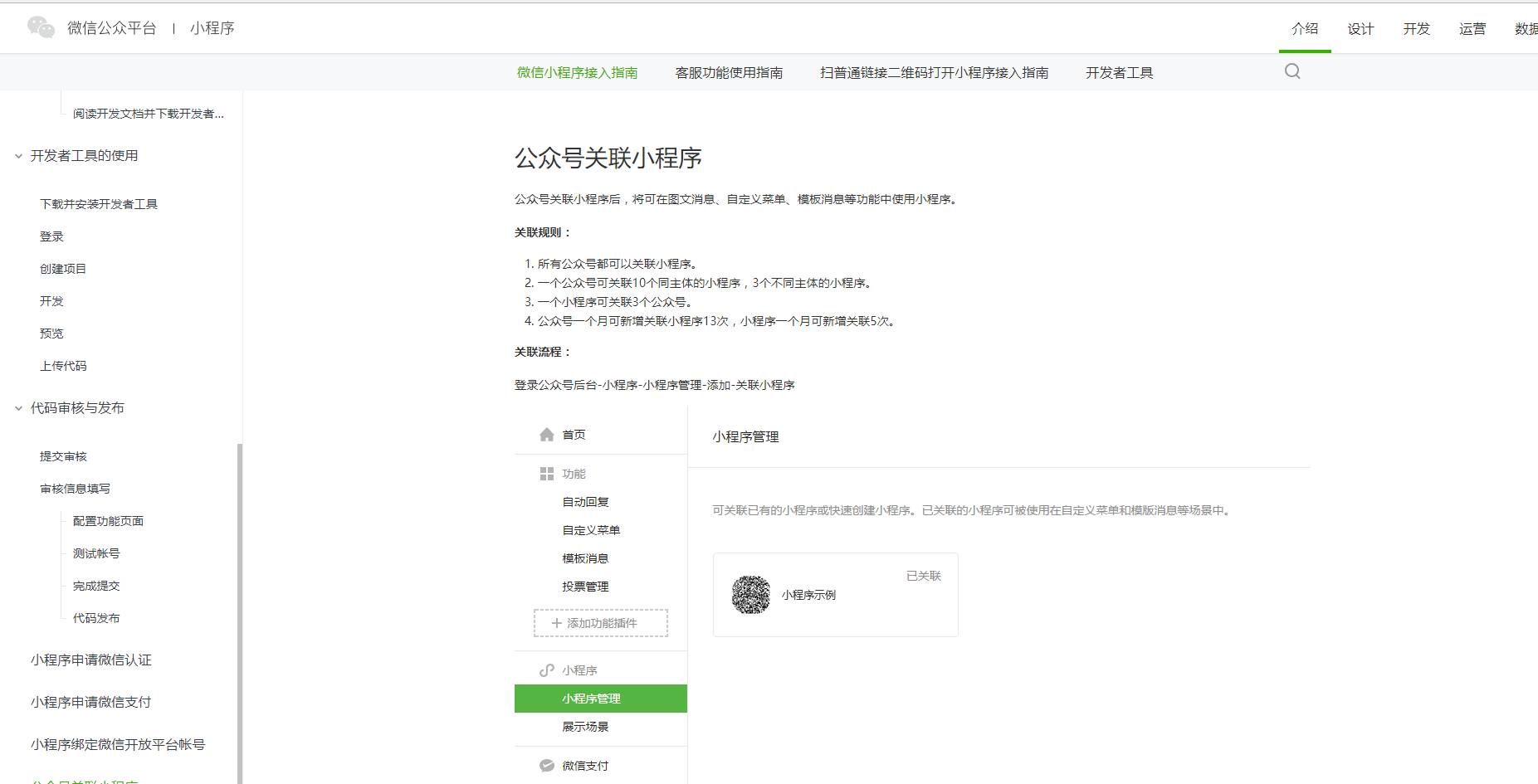This screenshot has height=784, width=1538.
Task: Click the 小程序管理 panel heading
Action: pyautogui.click(x=745, y=437)
